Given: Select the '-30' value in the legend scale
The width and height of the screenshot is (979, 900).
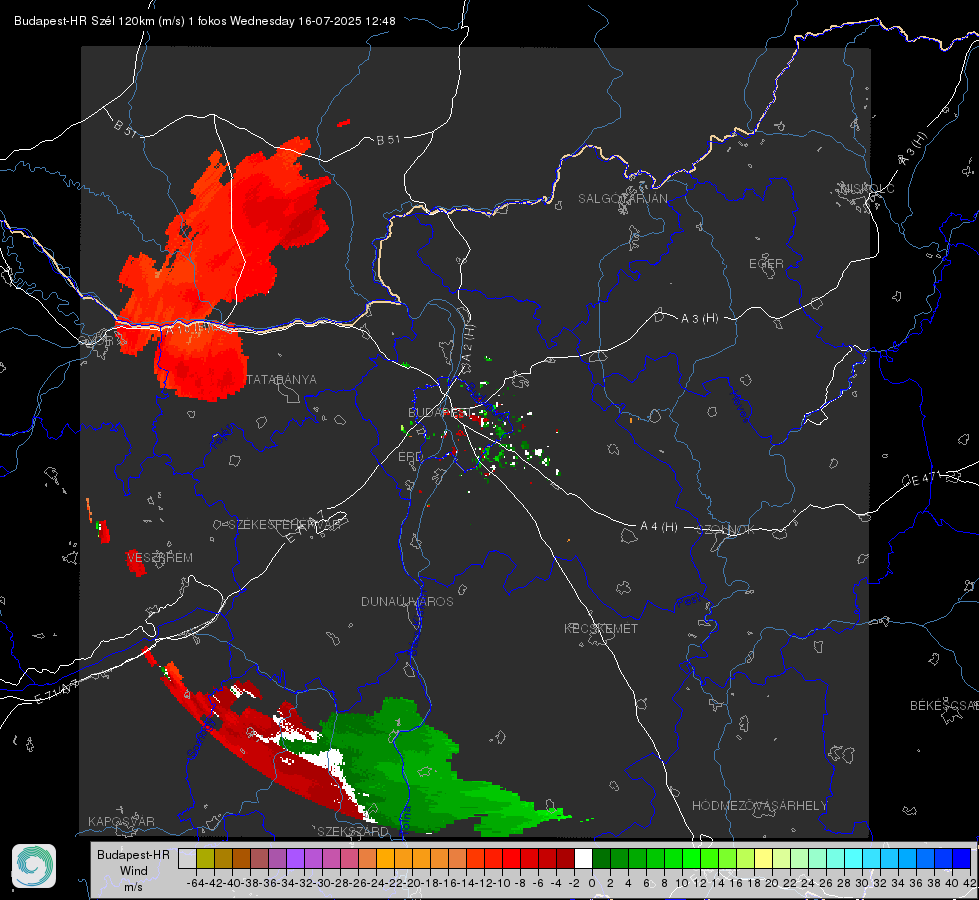Looking at the screenshot, I should coord(323,883).
